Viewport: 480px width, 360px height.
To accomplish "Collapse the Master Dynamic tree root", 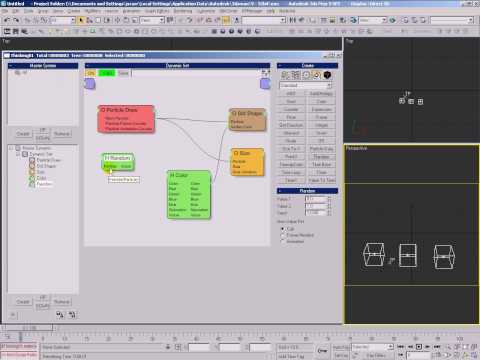I will [x=11, y=148].
